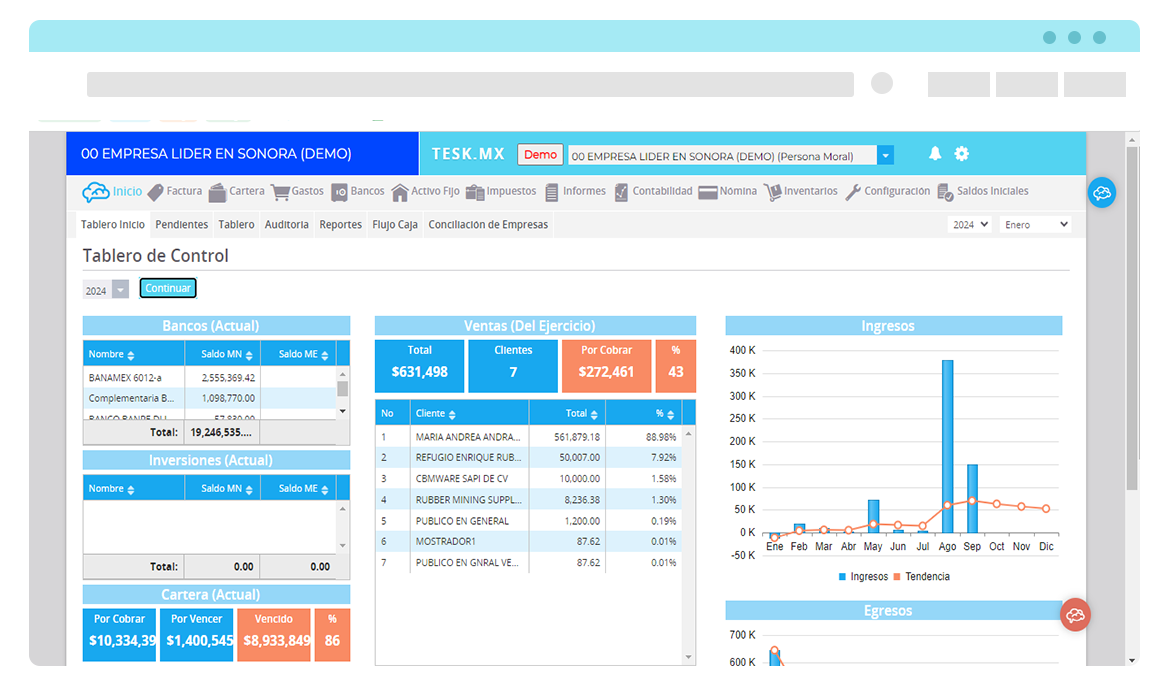Open Activo Fijo house icon

[x=400, y=193]
